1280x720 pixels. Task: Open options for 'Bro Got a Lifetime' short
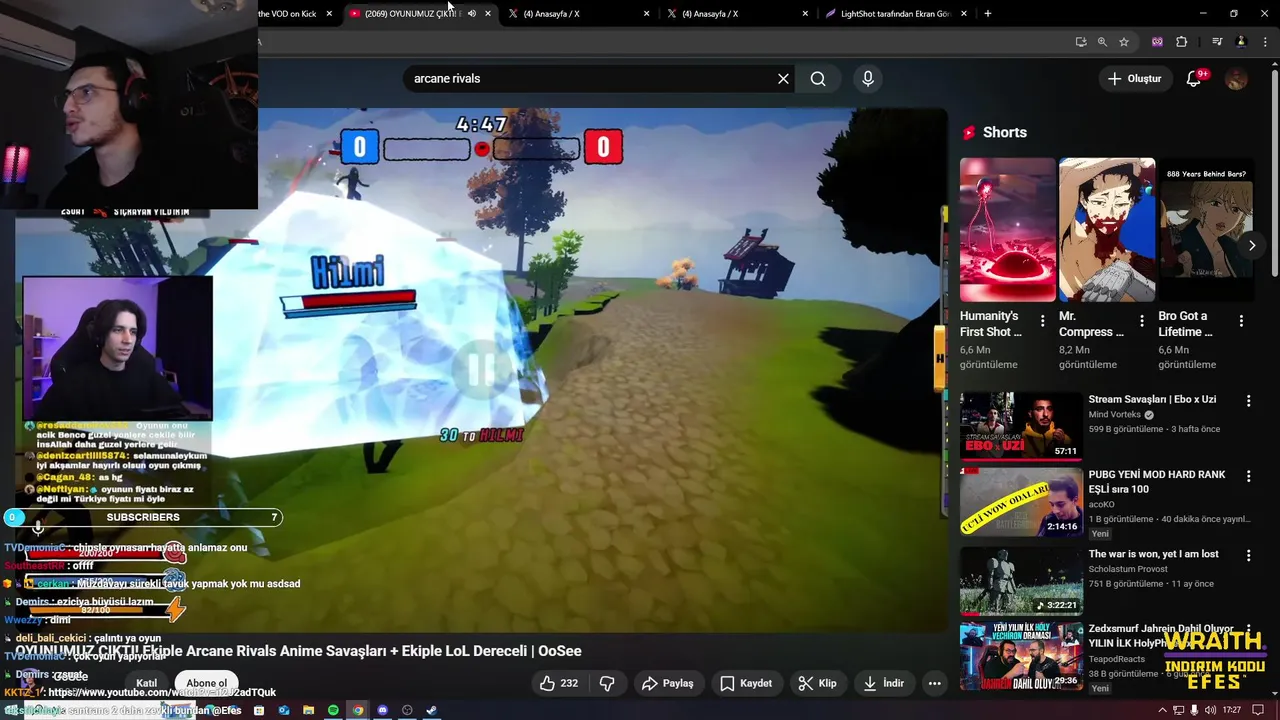point(1241,321)
